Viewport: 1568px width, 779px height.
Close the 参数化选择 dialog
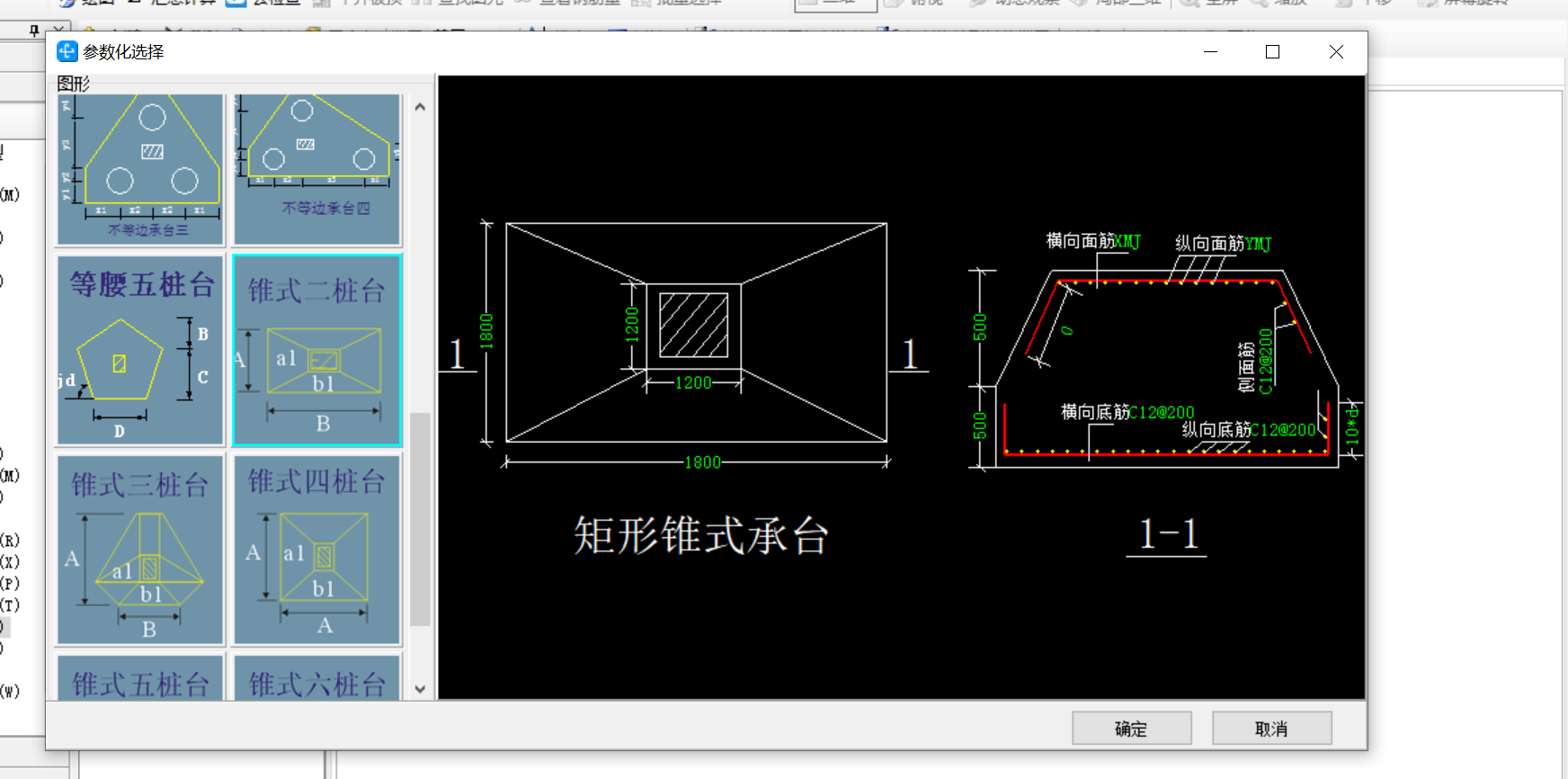tap(1336, 52)
